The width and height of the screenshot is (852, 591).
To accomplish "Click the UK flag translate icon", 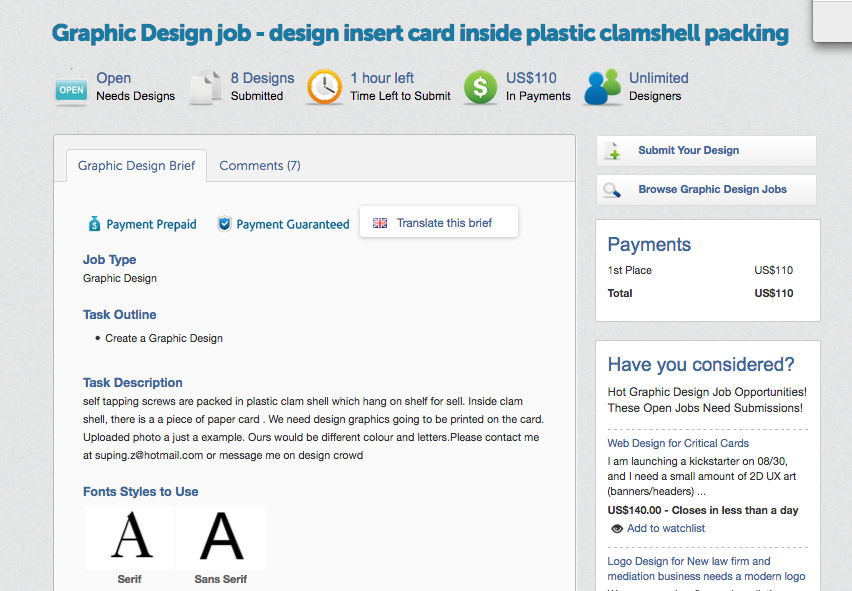I will (x=380, y=223).
